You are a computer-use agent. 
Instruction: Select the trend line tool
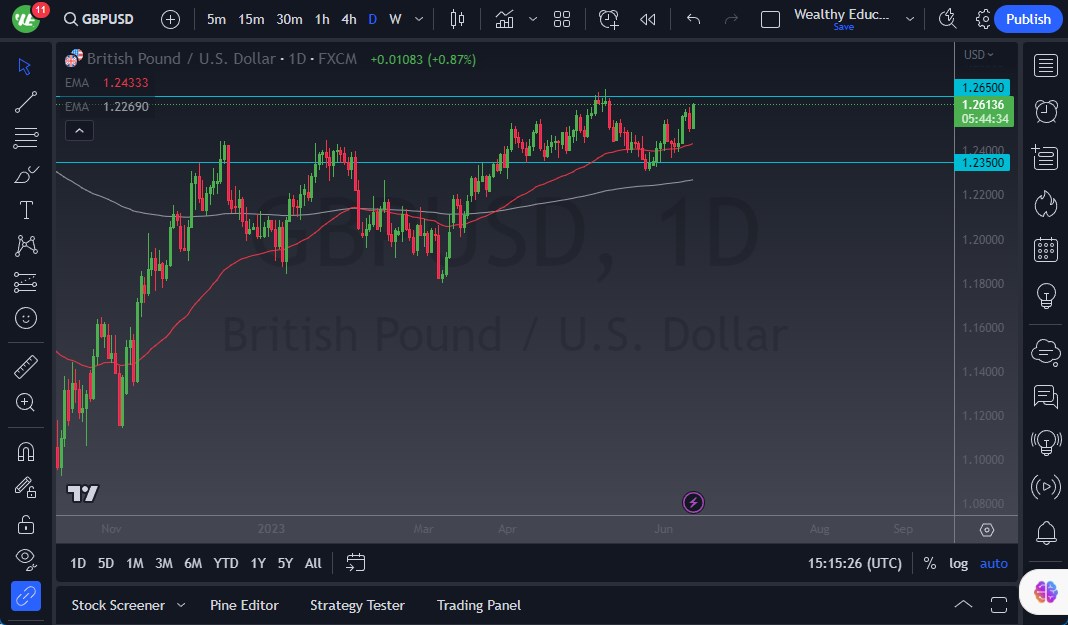pos(25,102)
